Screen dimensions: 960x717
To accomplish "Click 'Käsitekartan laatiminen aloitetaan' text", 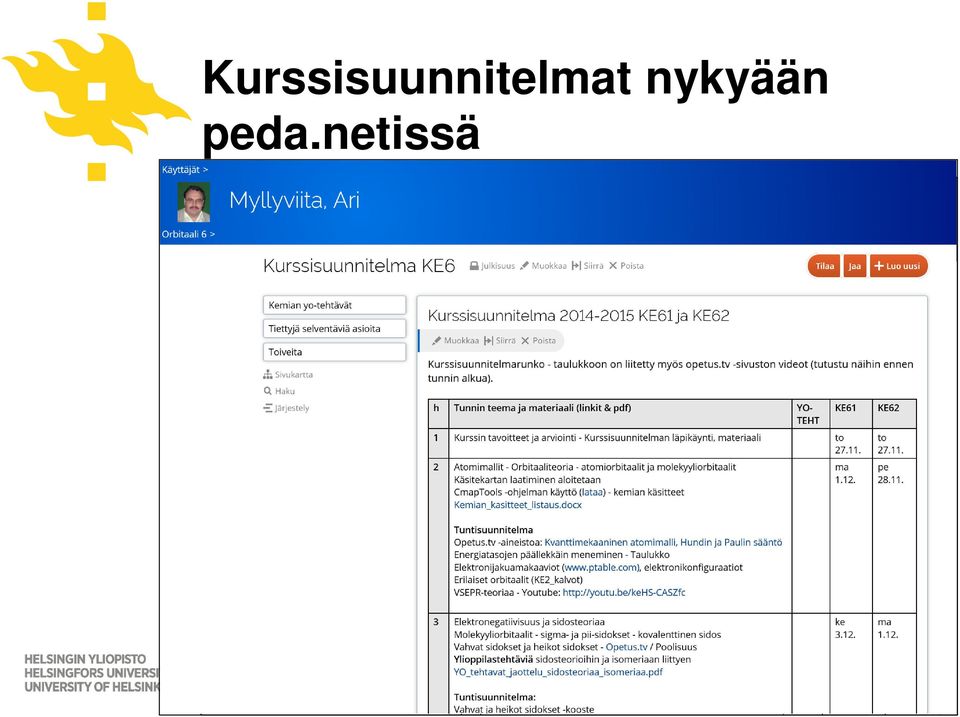I will tap(527, 480).
